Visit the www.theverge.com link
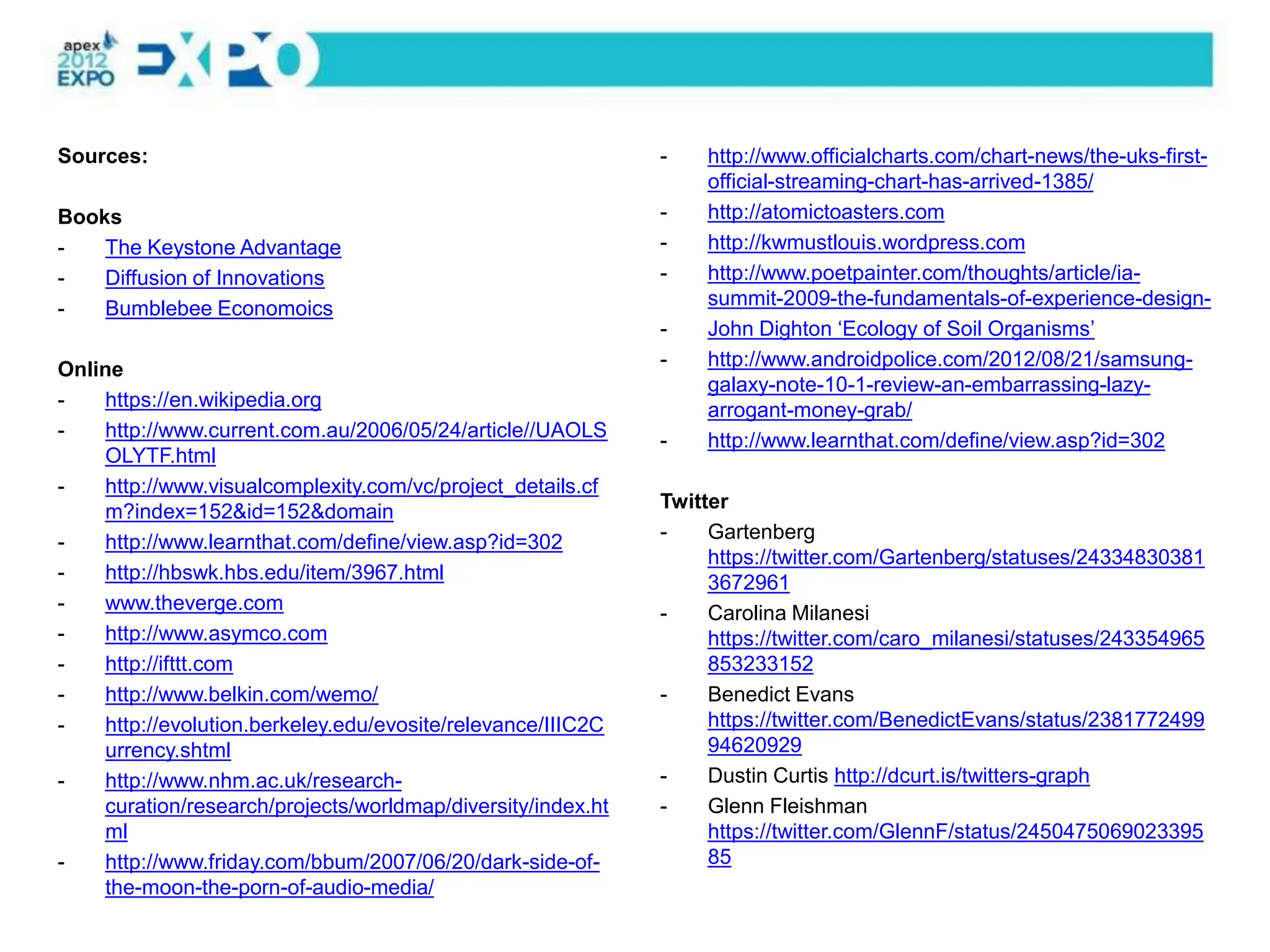Viewport: 1270px width, 952px height. [x=194, y=602]
